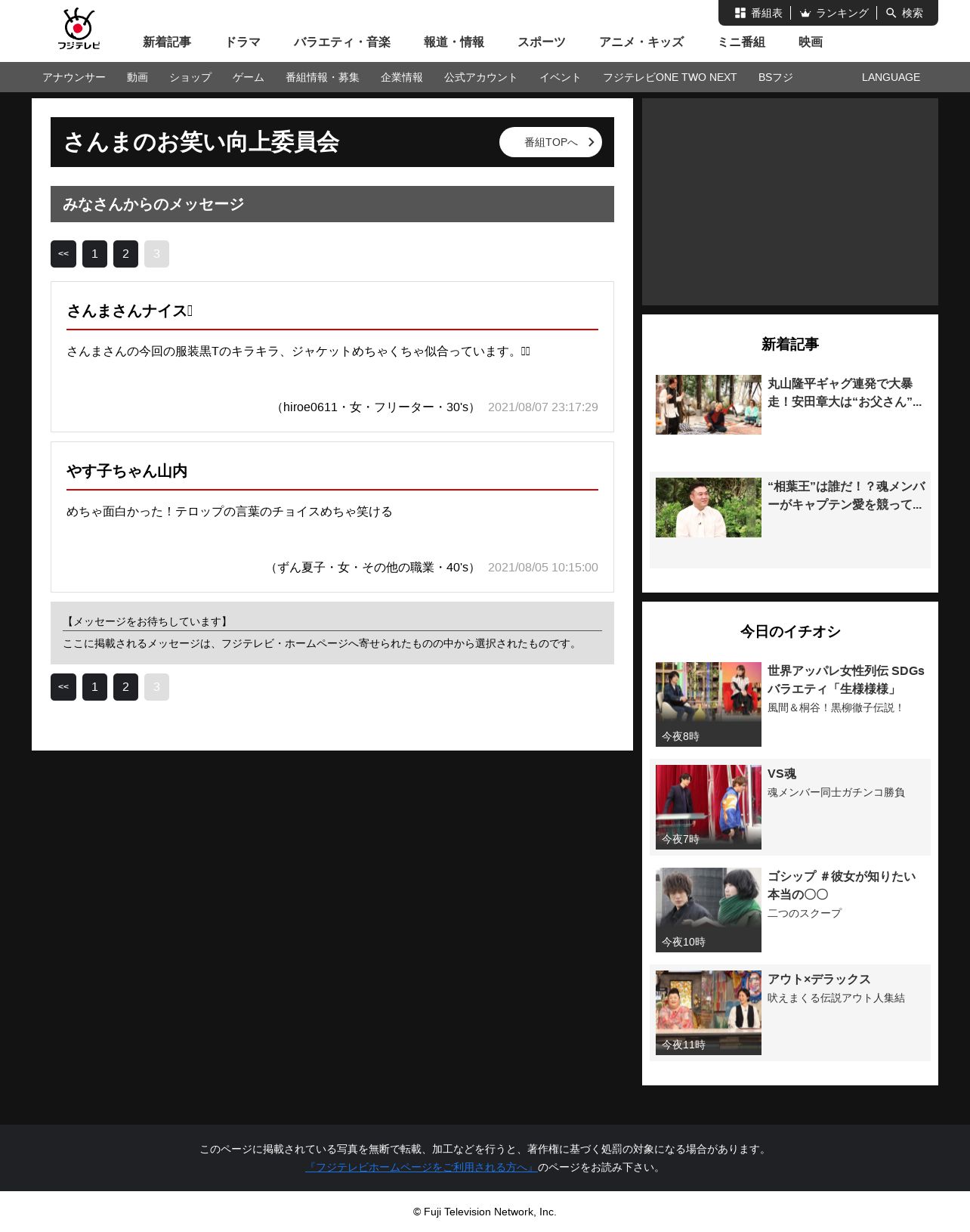The image size is (970, 1232).
Task: Open 検索 via its magnifier icon
Action: point(891,13)
